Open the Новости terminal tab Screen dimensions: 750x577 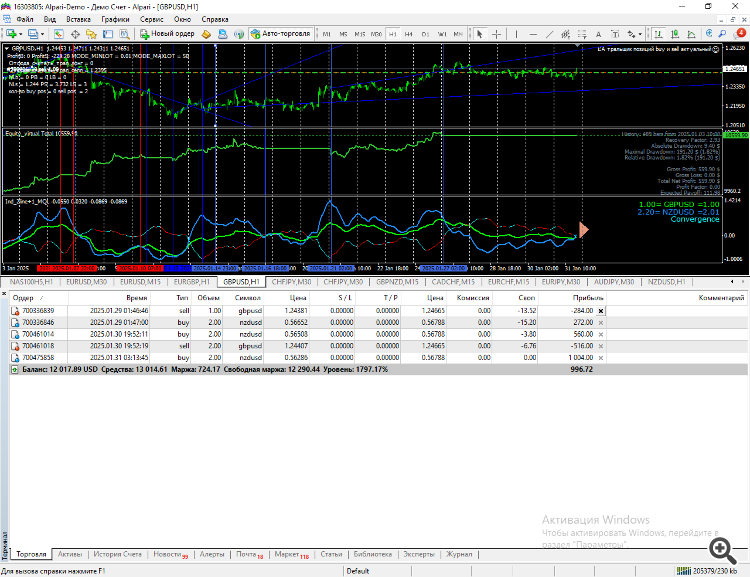[x=170, y=554]
